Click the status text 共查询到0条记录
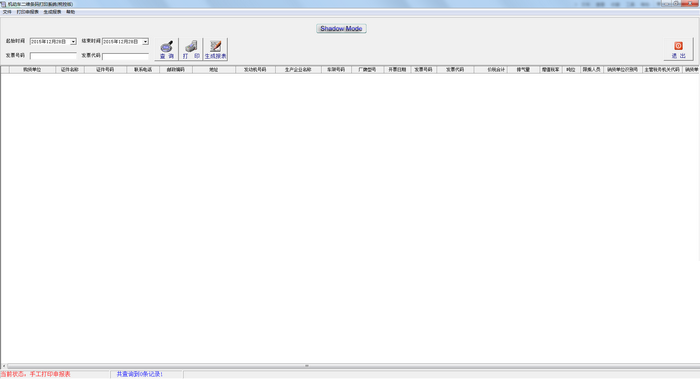700x379 pixels. click(140, 374)
